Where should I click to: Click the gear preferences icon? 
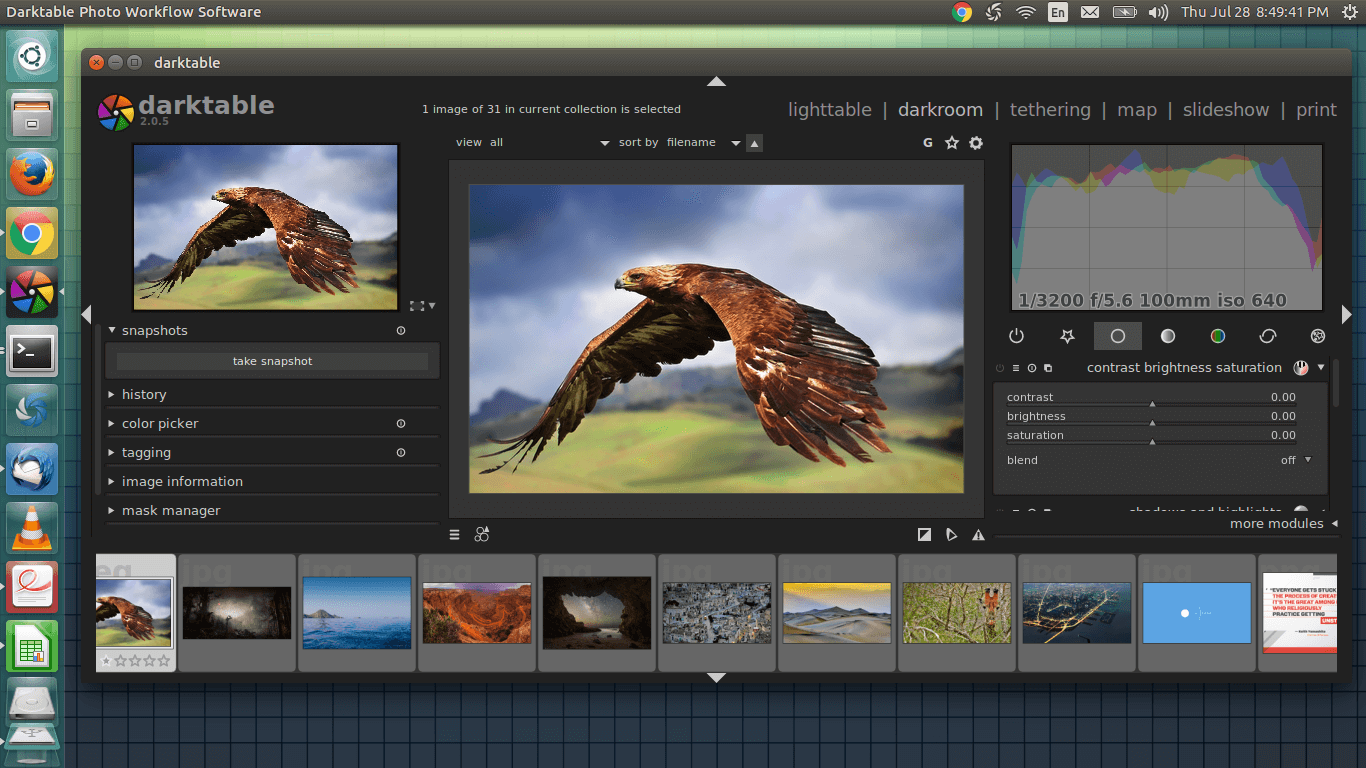click(x=976, y=143)
